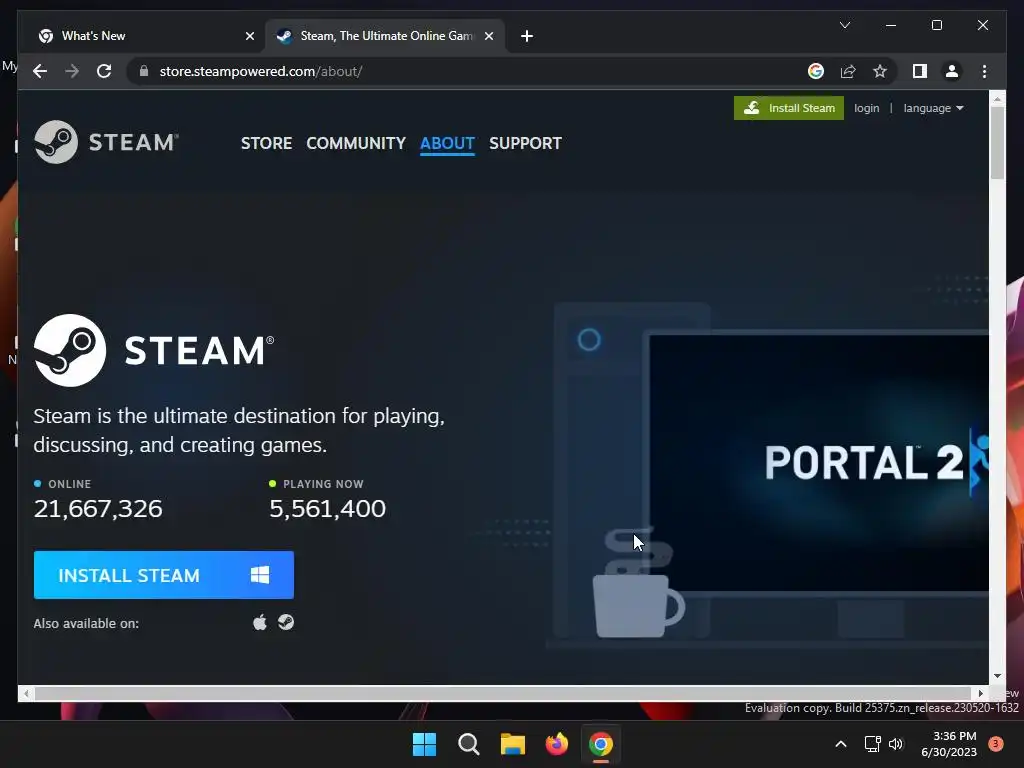Click the blue INSTALL STEAM button
This screenshot has height=768, width=1024.
pyautogui.click(x=164, y=575)
